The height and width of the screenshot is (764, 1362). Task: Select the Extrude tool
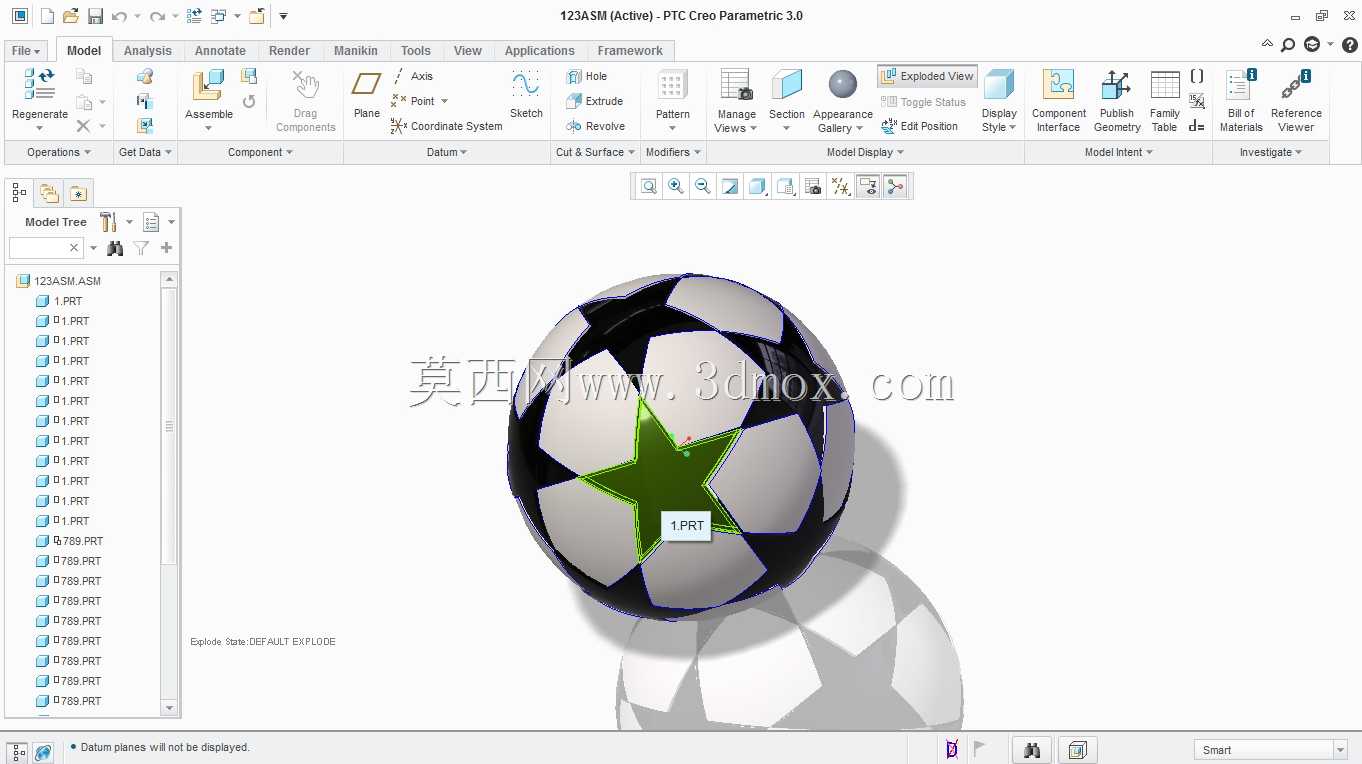click(x=594, y=101)
